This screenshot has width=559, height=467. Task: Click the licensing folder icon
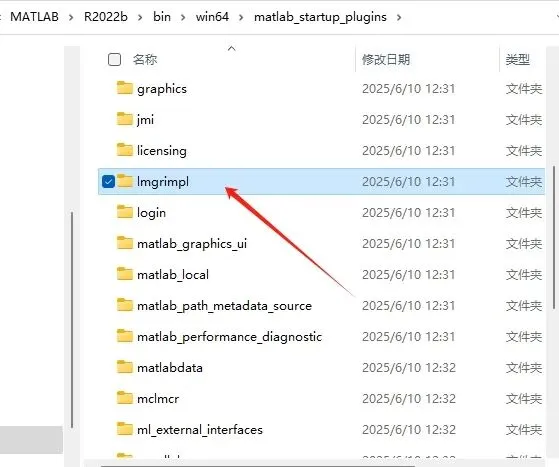[x=125, y=150]
